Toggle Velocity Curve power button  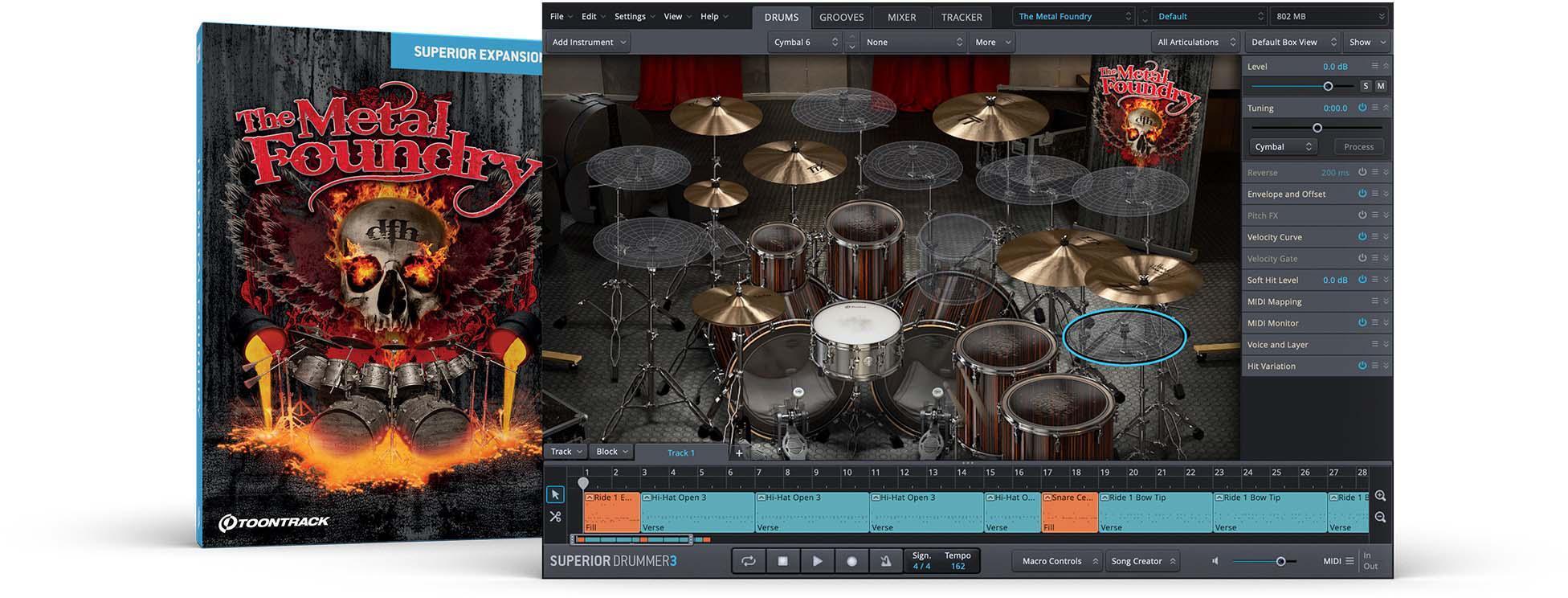(1362, 237)
